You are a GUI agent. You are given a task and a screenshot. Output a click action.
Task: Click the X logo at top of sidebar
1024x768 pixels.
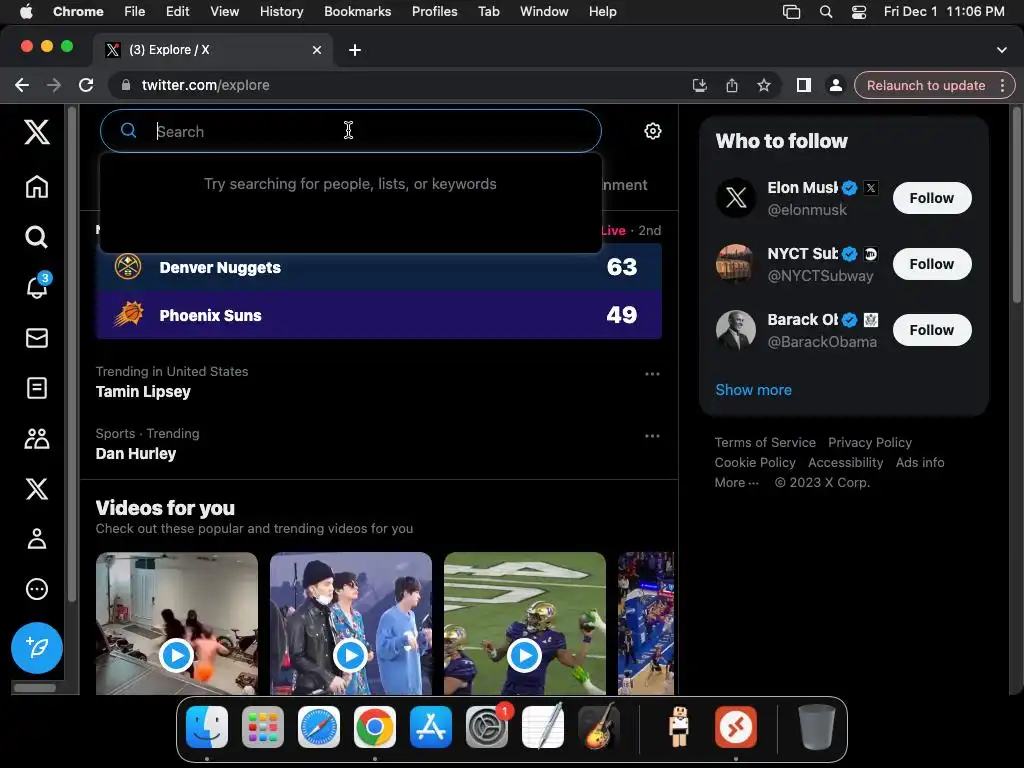[37, 132]
